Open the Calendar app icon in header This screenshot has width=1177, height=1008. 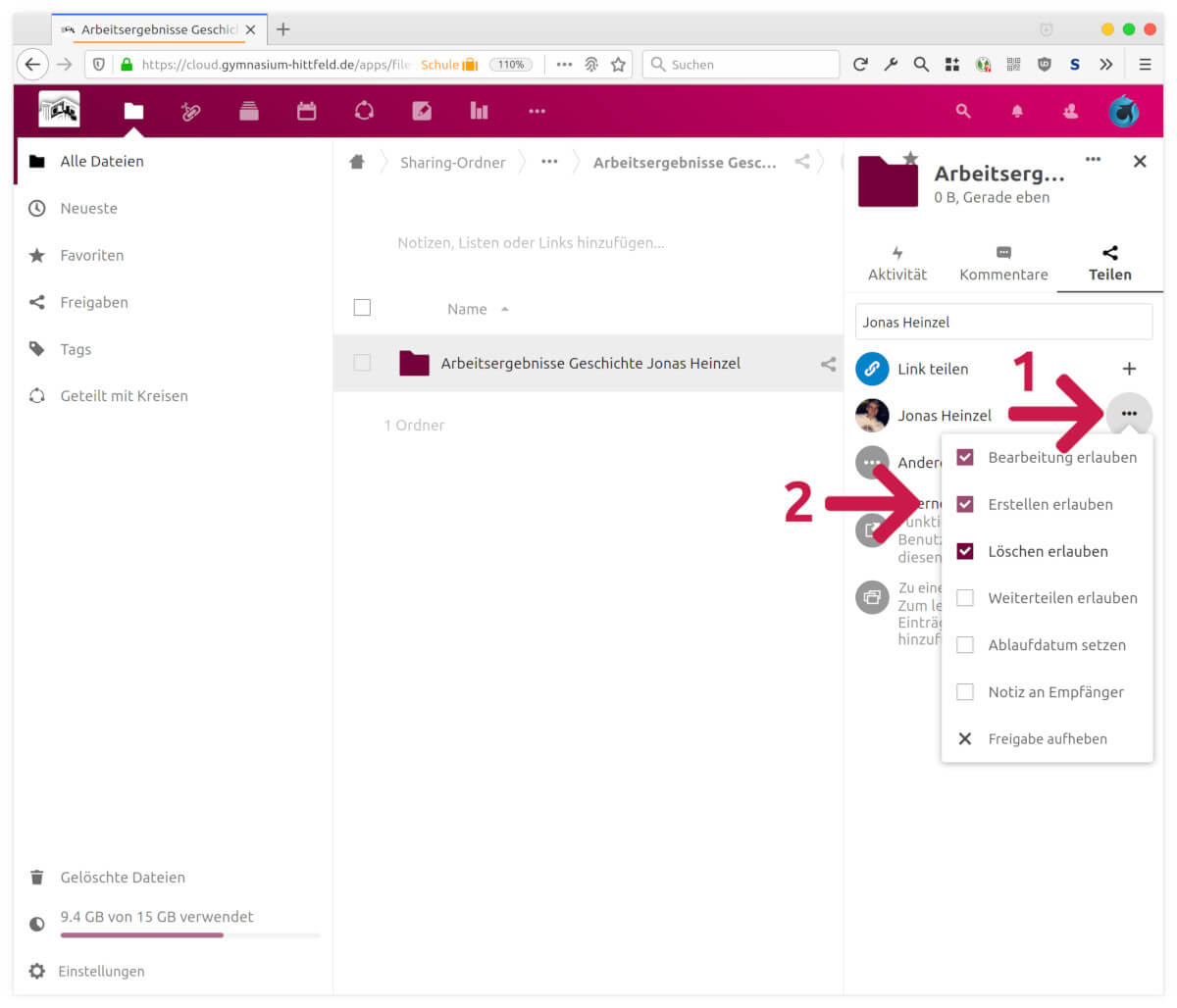[x=307, y=111]
